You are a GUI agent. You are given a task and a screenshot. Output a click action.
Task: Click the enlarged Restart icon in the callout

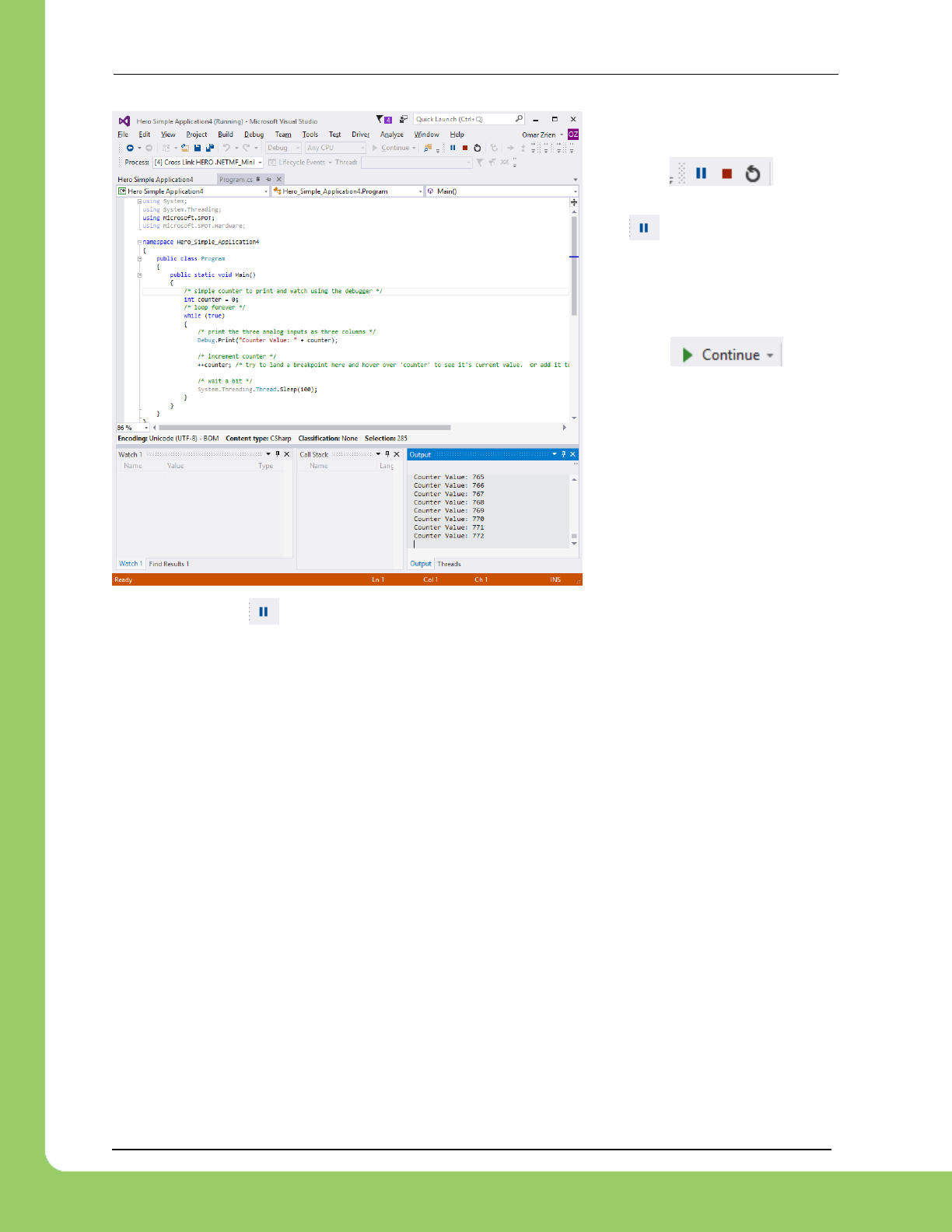coord(753,173)
